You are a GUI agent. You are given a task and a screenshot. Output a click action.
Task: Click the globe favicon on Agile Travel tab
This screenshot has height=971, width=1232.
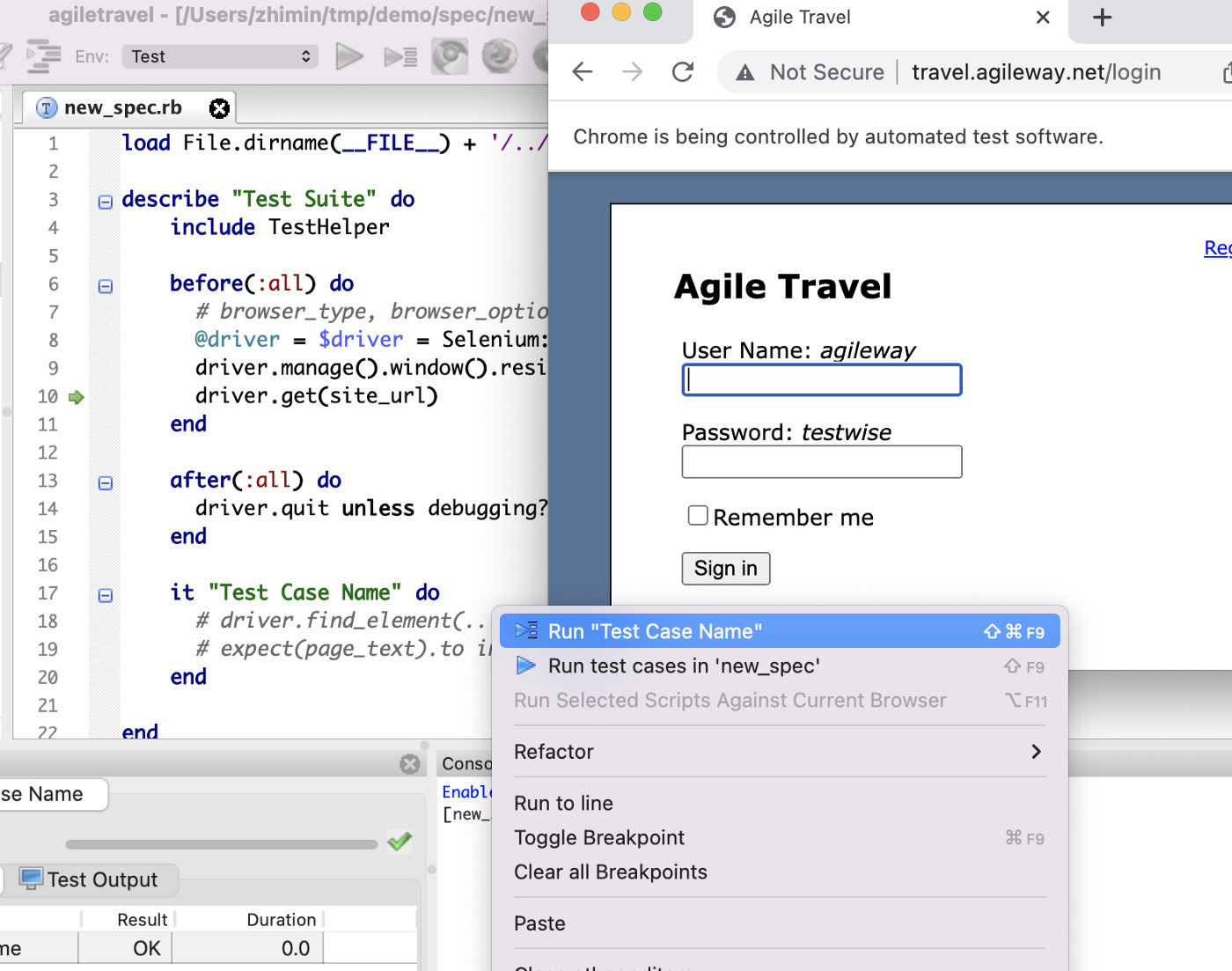point(724,18)
